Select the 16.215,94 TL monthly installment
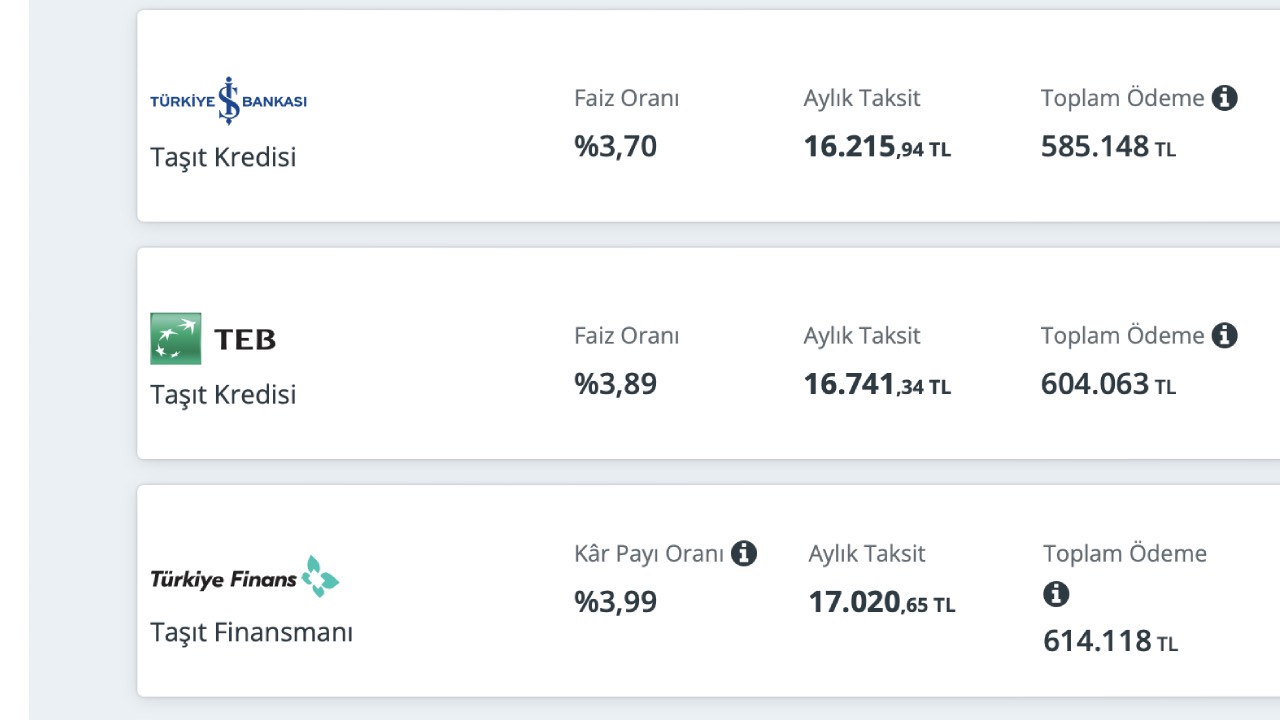Image resolution: width=1280 pixels, height=720 pixels. 877,147
